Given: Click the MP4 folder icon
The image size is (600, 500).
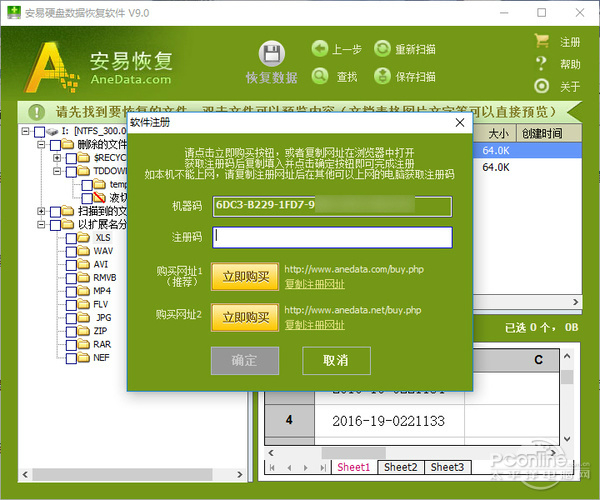Looking at the screenshot, I should tap(83, 291).
